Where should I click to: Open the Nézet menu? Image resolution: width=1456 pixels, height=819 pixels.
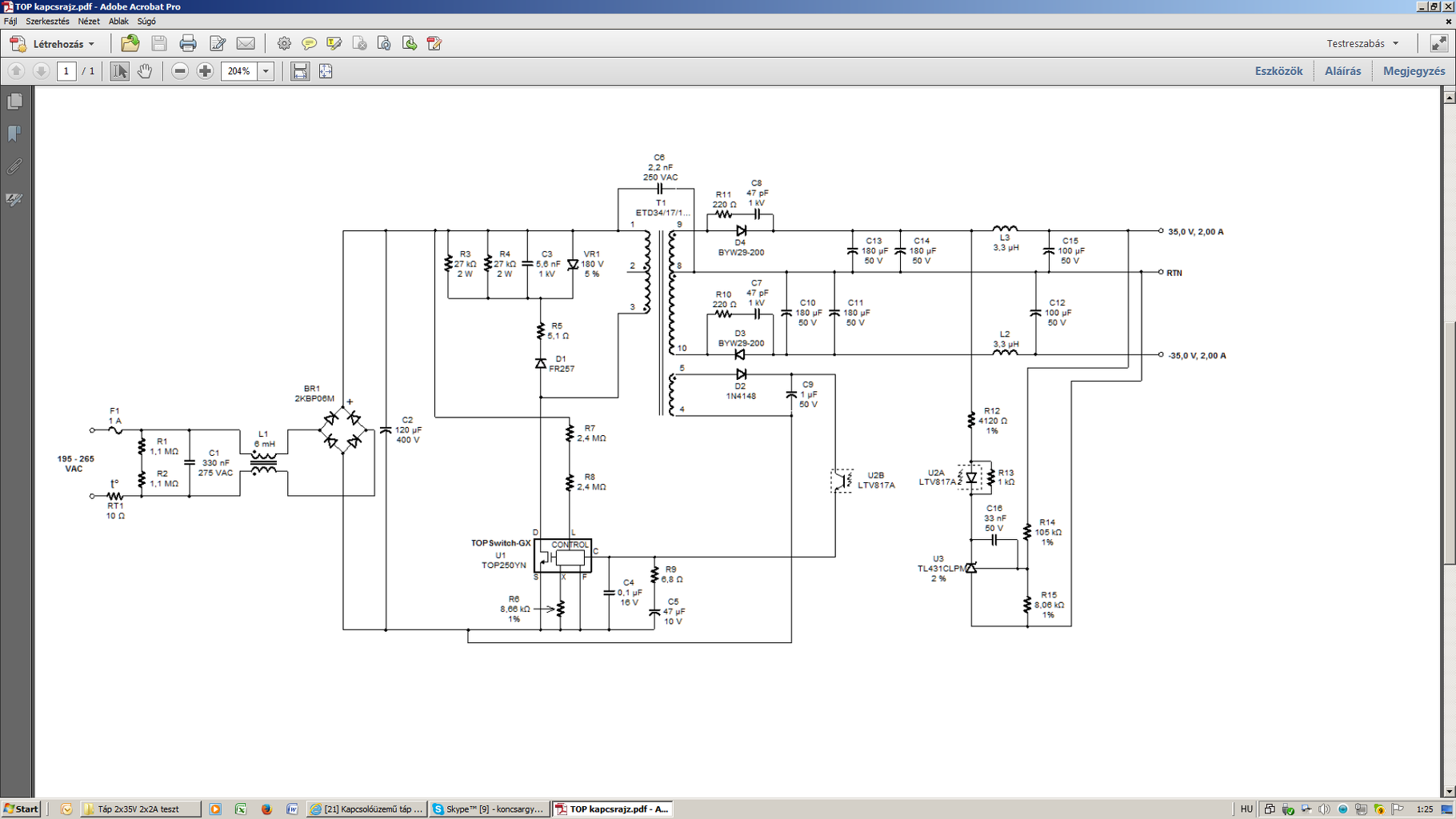click(x=89, y=22)
